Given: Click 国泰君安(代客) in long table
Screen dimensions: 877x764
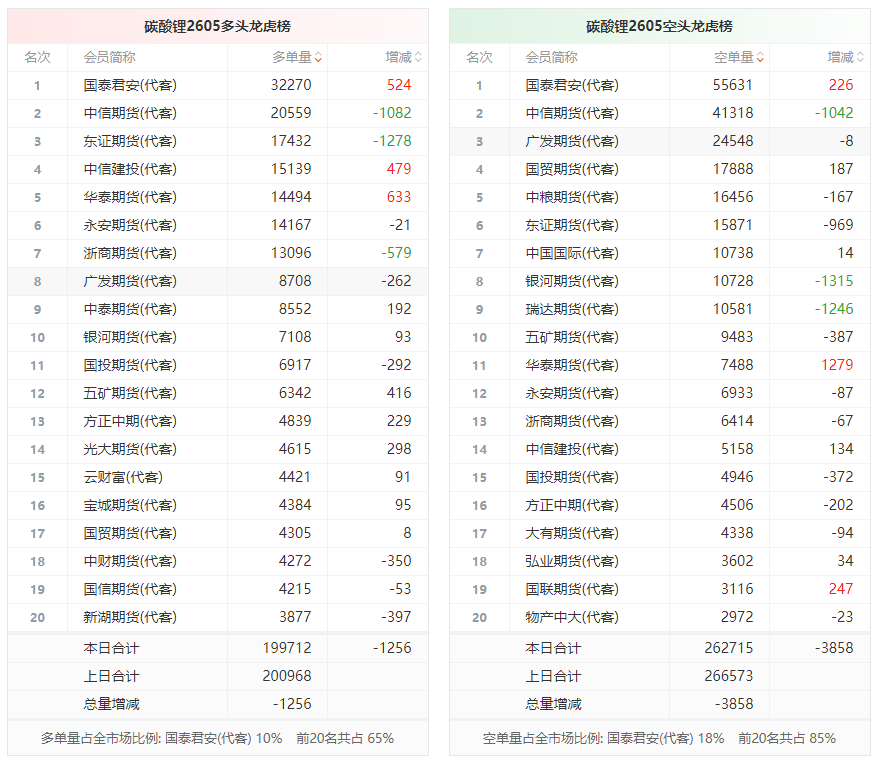Looking at the screenshot, I should [130, 85].
